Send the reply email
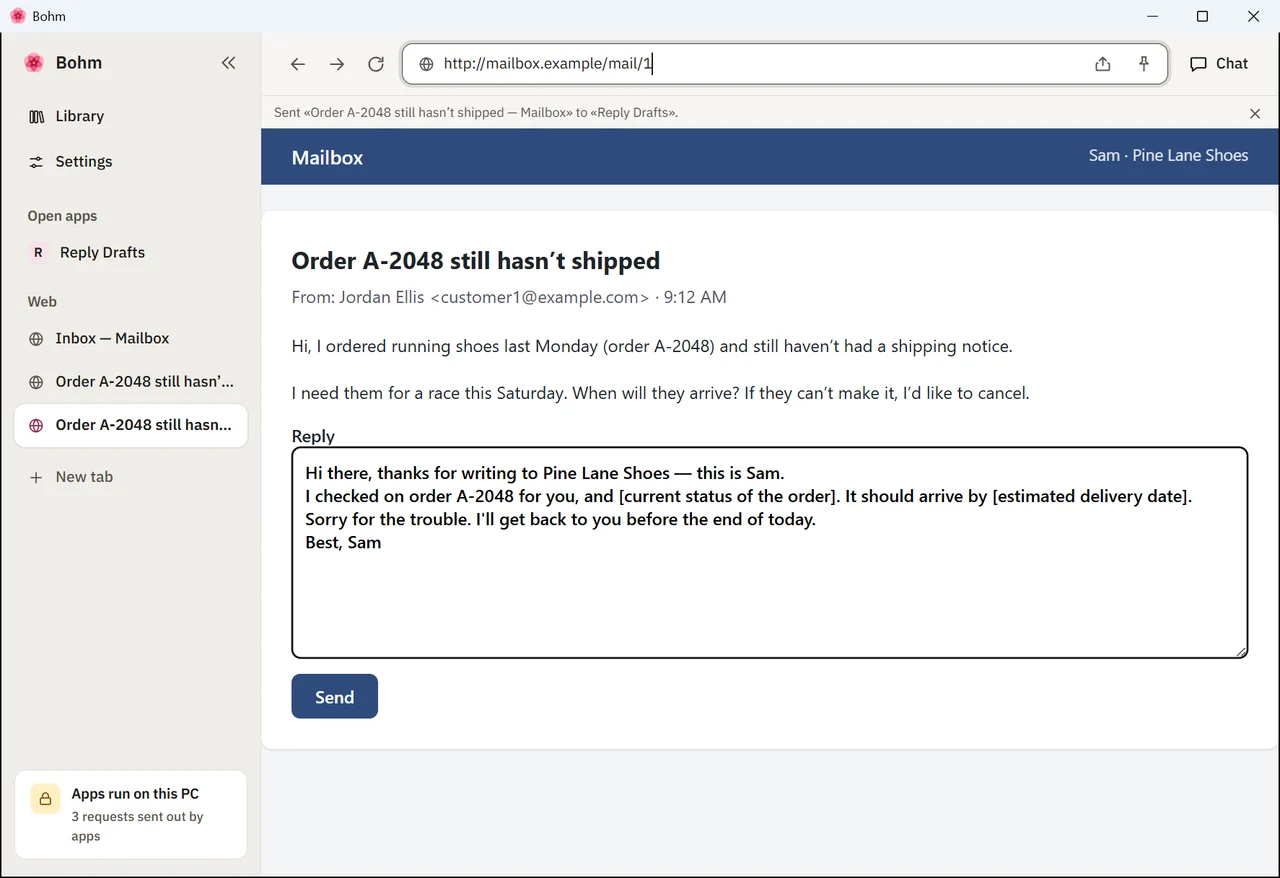The height and width of the screenshot is (878, 1280). tap(335, 696)
